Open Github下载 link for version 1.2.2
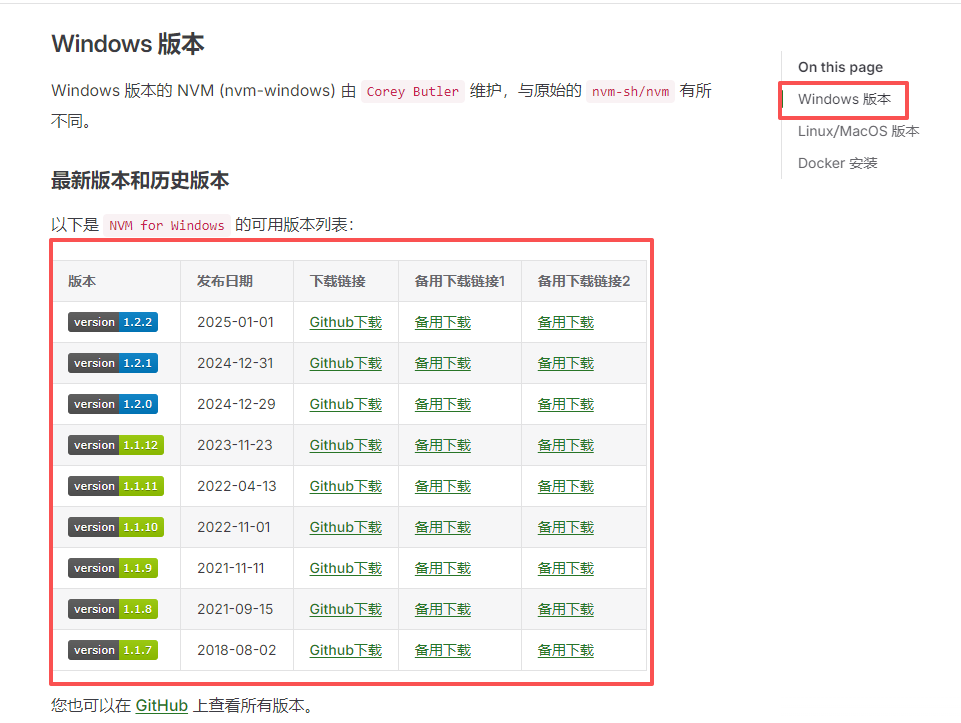 (346, 322)
